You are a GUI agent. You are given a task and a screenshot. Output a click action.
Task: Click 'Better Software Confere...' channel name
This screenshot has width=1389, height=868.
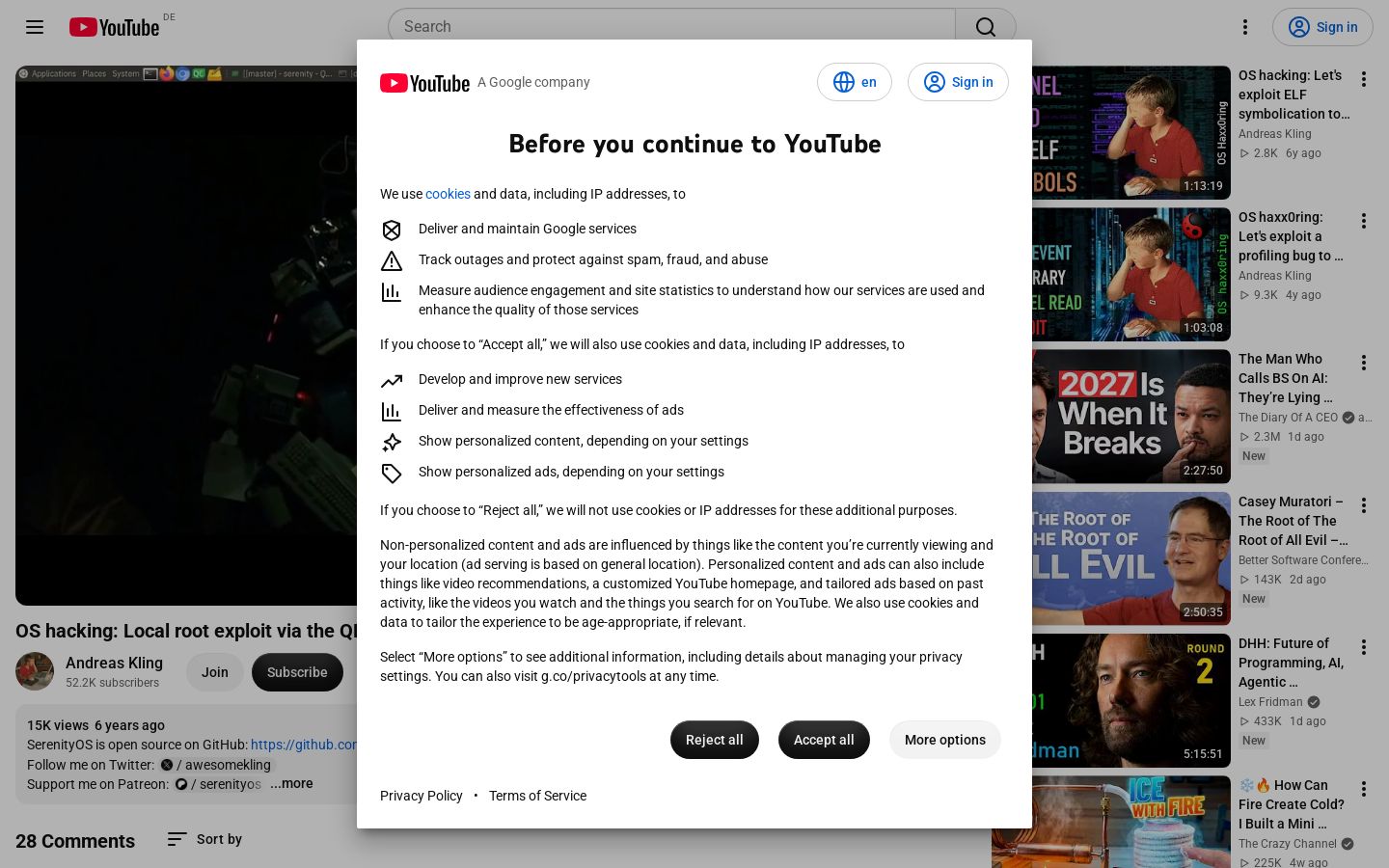1303,560
